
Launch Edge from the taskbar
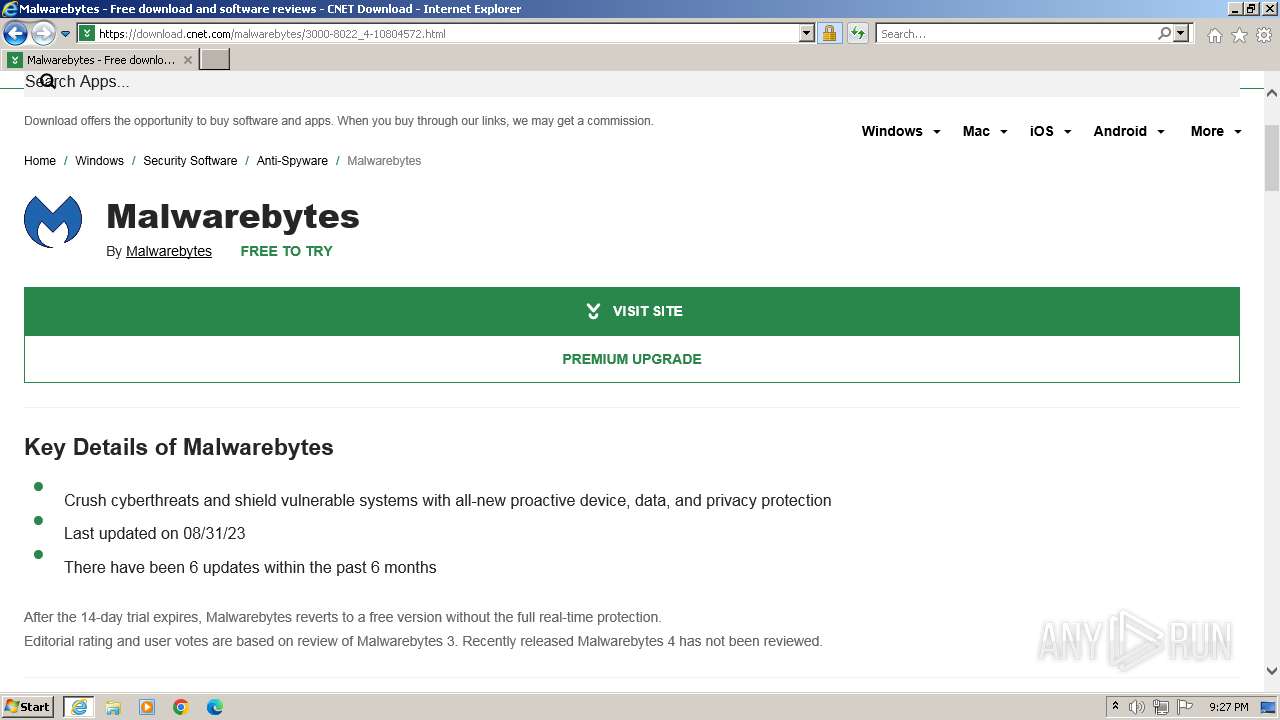coord(215,707)
